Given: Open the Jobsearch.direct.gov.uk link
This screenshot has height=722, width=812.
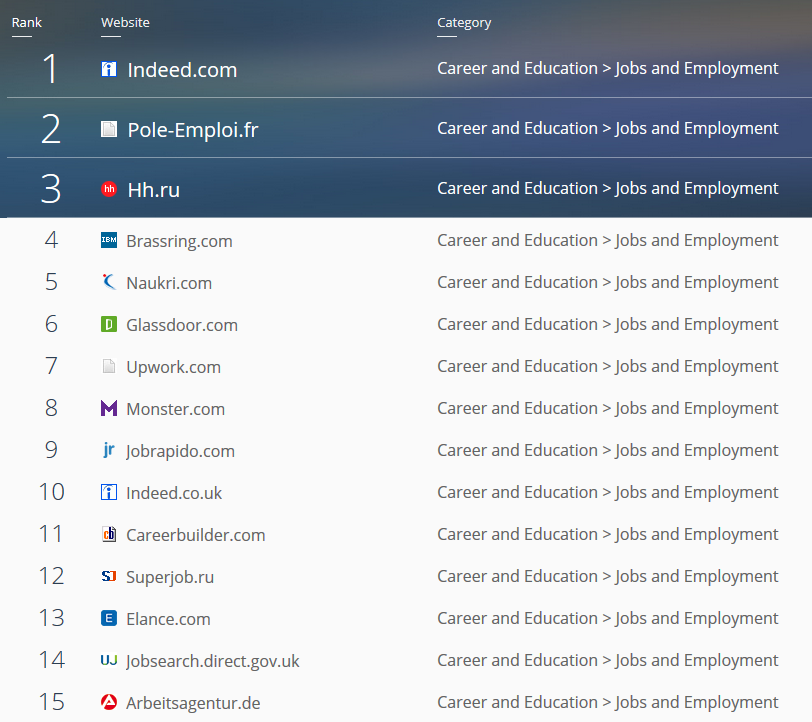Looking at the screenshot, I should 213,661.
